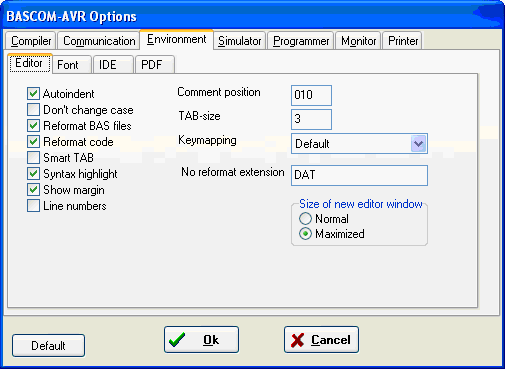Go to the Simulator tab
This screenshot has height=369, width=505.
click(240, 41)
